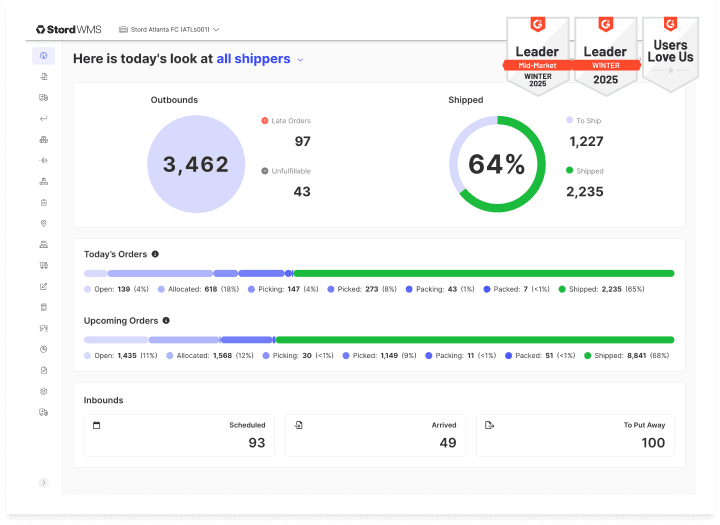This screenshot has width=720, height=525.
Task: Select the clock icon in the sidebar
Action: click(x=43, y=349)
